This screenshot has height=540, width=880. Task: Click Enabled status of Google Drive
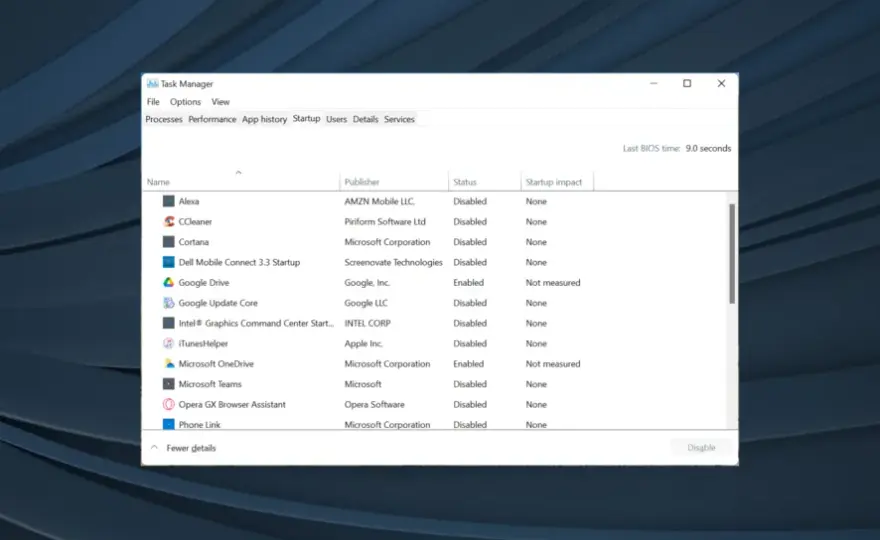click(469, 282)
